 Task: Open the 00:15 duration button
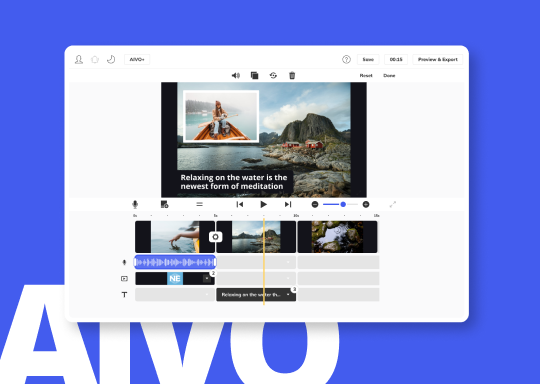point(396,60)
